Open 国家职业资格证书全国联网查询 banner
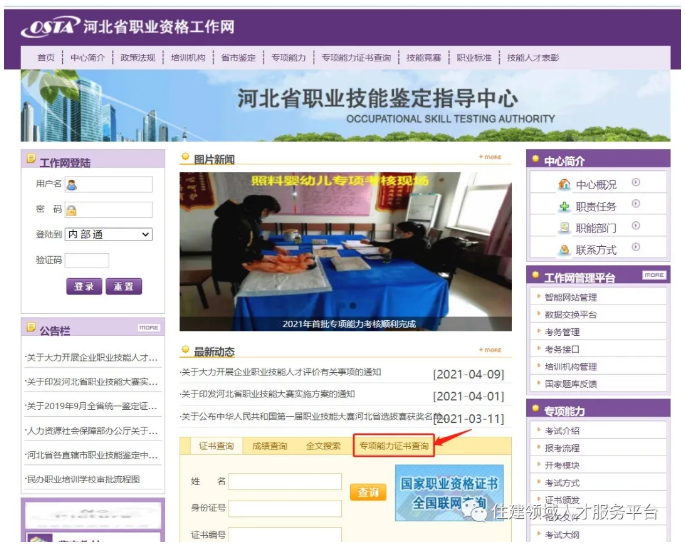The height and width of the screenshot is (557, 685). 450,492
